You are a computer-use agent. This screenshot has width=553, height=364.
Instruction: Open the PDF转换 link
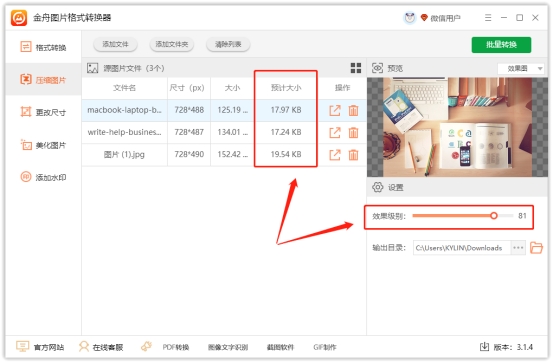176,347
